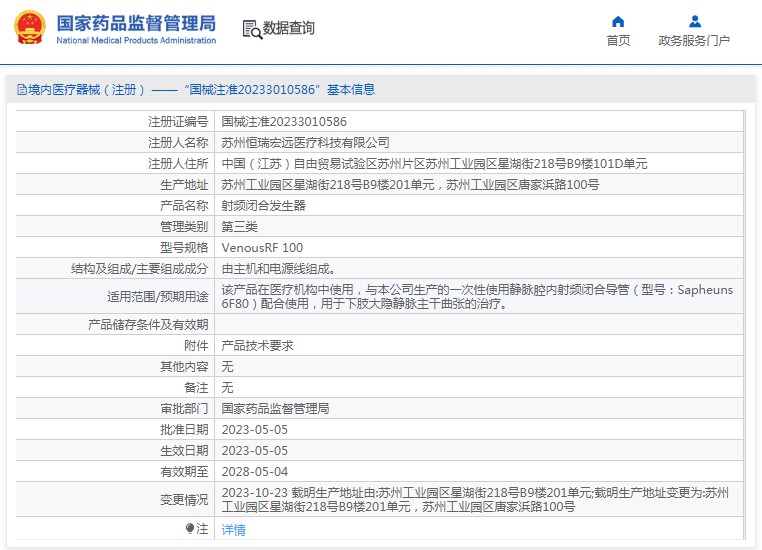
Task: Click the 注册证编号 row label
Action: pyautogui.click(x=178, y=121)
